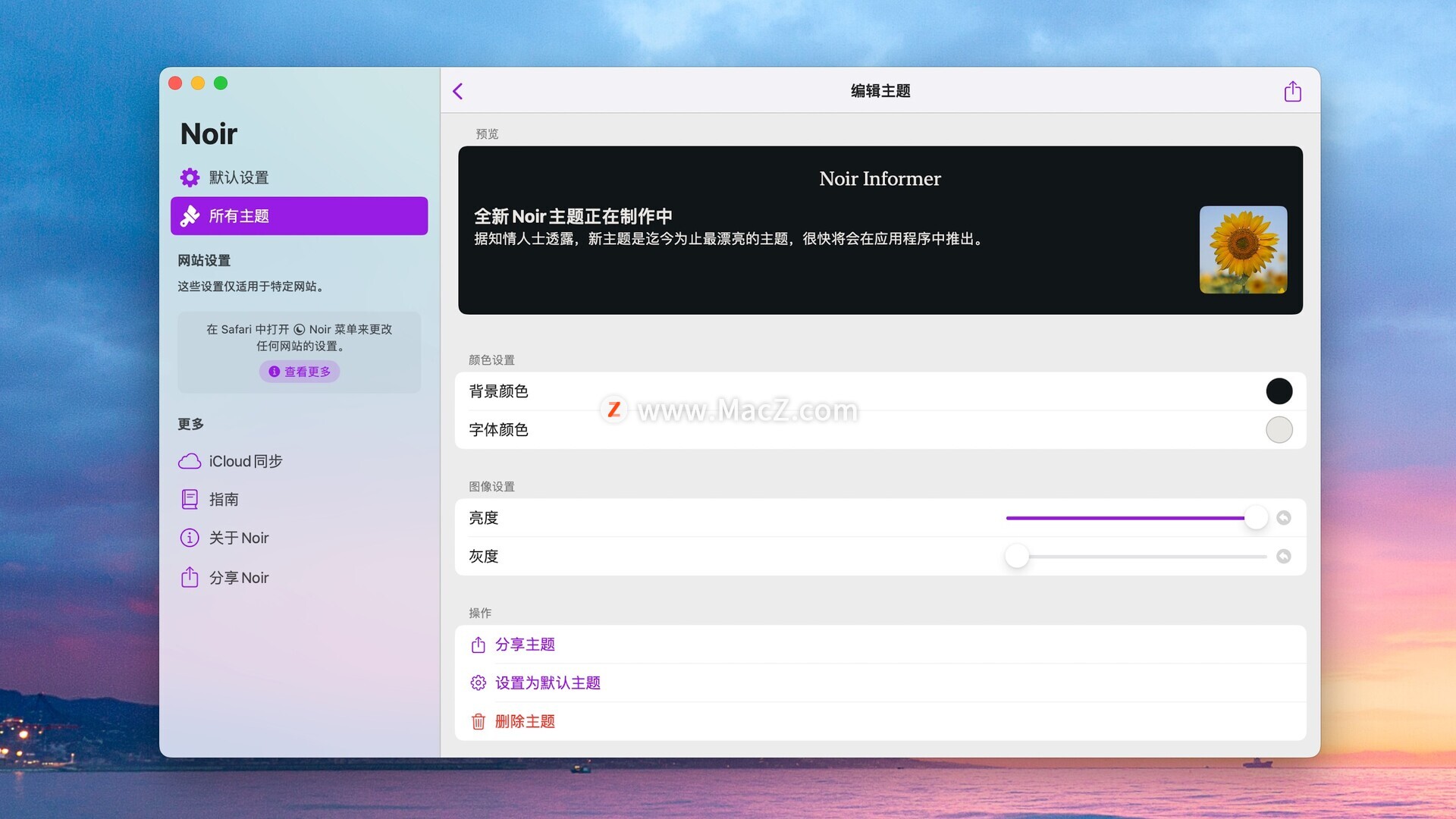The image size is (1456, 819).
Task: Open iCloud 同步 settings
Action: tap(299, 462)
